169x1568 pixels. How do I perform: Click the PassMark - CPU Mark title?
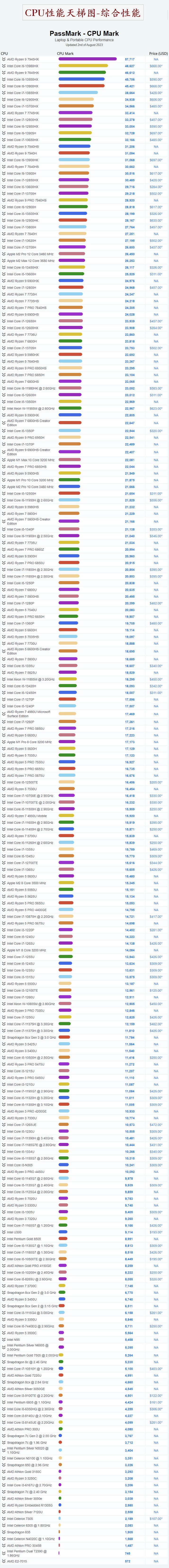pyautogui.click(x=84, y=33)
